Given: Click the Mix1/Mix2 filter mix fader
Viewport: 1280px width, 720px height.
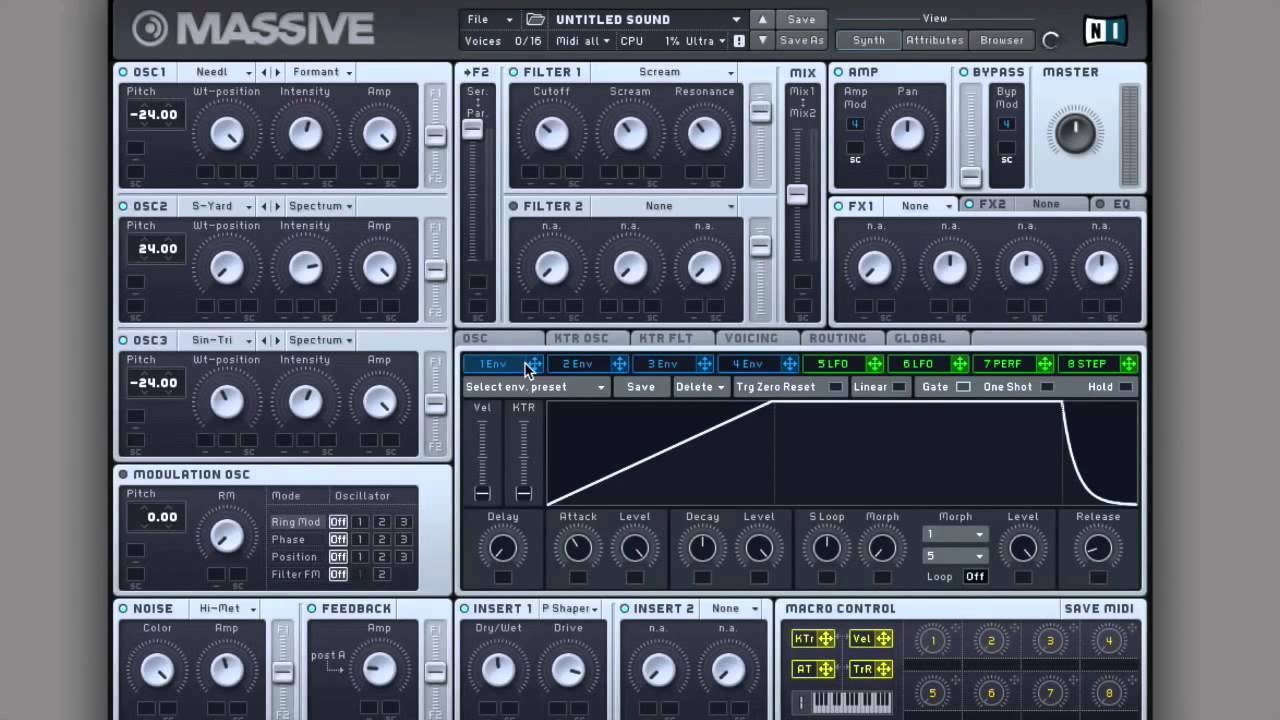Looking at the screenshot, I should pyautogui.click(x=797, y=195).
